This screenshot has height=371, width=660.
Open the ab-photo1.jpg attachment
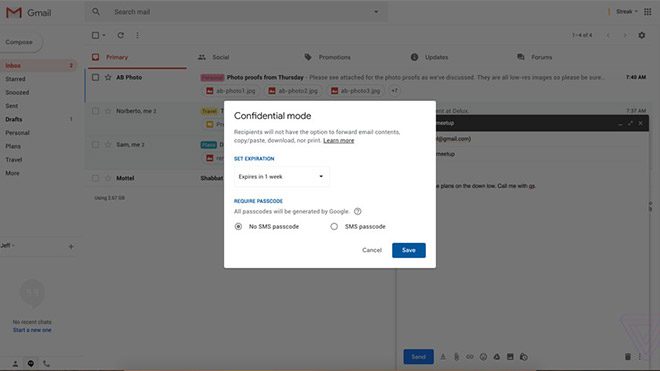pyautogui.click(x=231, y=91)
